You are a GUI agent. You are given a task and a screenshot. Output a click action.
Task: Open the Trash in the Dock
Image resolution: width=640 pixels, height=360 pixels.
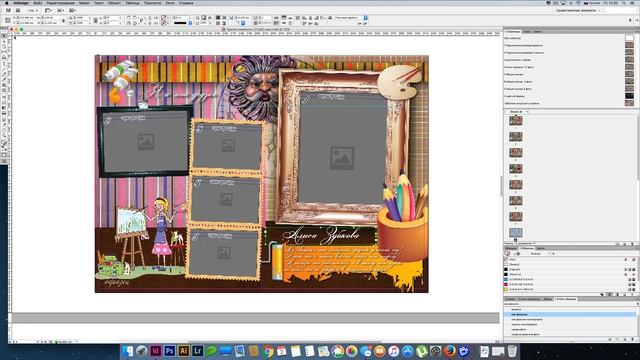[512, 351]
